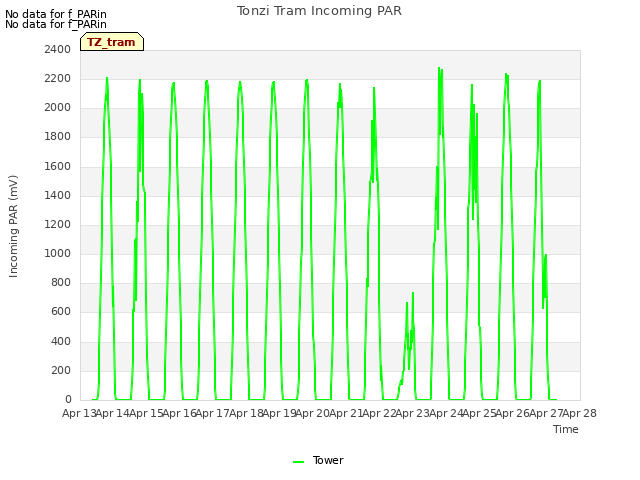This screenshot has width=640, height=480.
Task: Click the Apr 18 x-axis tick label
Action: pyautogui.click(x=246, y=413)
